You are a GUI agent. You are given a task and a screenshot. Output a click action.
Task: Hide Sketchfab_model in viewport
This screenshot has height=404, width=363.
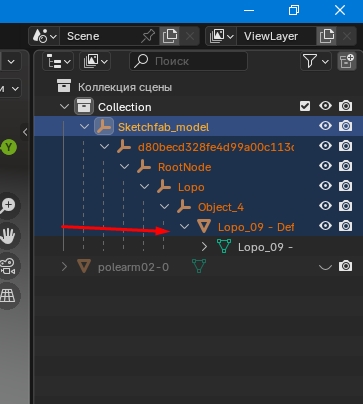(x=325, y=126)
